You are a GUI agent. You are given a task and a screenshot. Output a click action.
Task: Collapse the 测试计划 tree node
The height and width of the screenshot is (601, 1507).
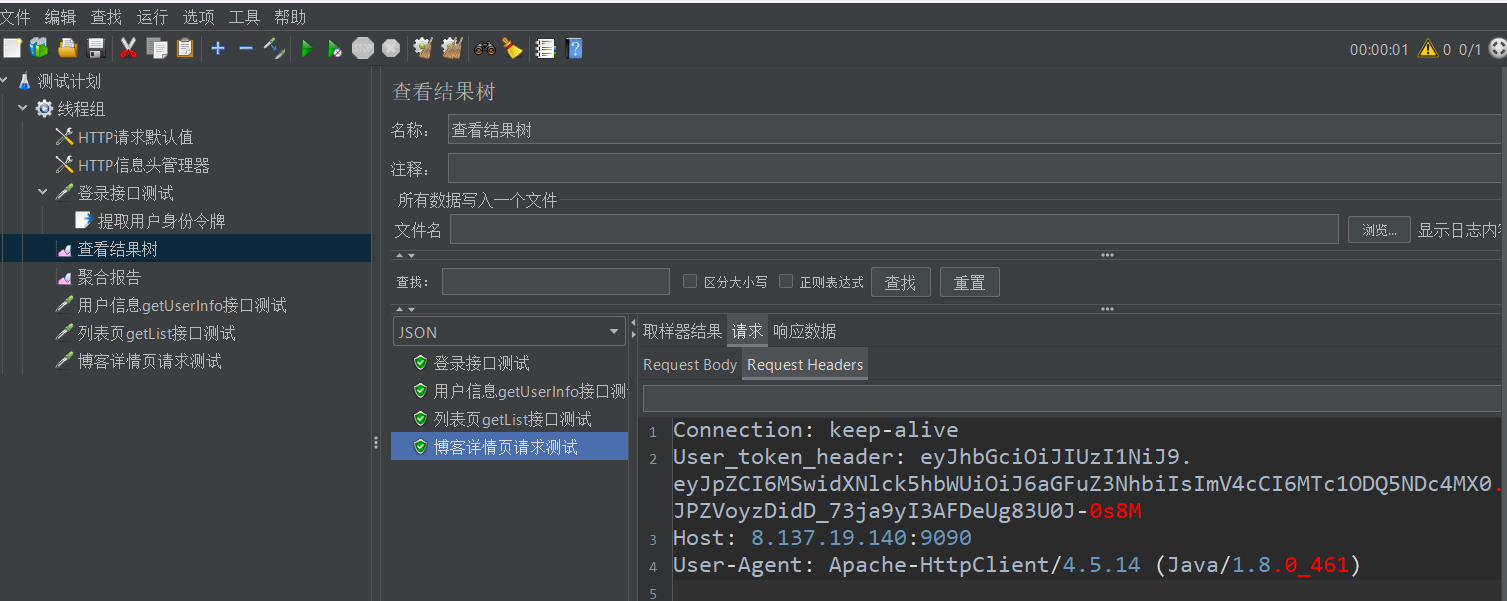click(x=5, y=81)
